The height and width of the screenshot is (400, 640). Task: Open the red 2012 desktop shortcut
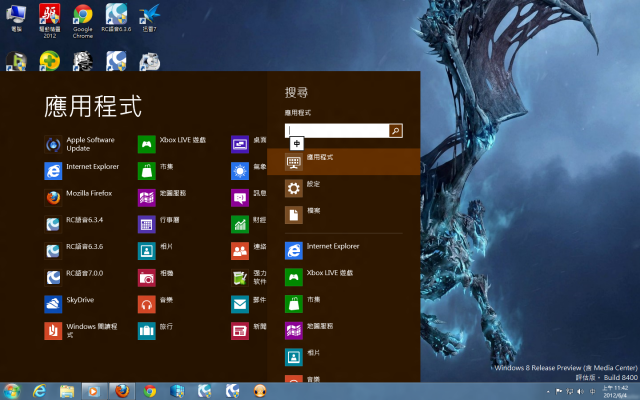(49, 21)
